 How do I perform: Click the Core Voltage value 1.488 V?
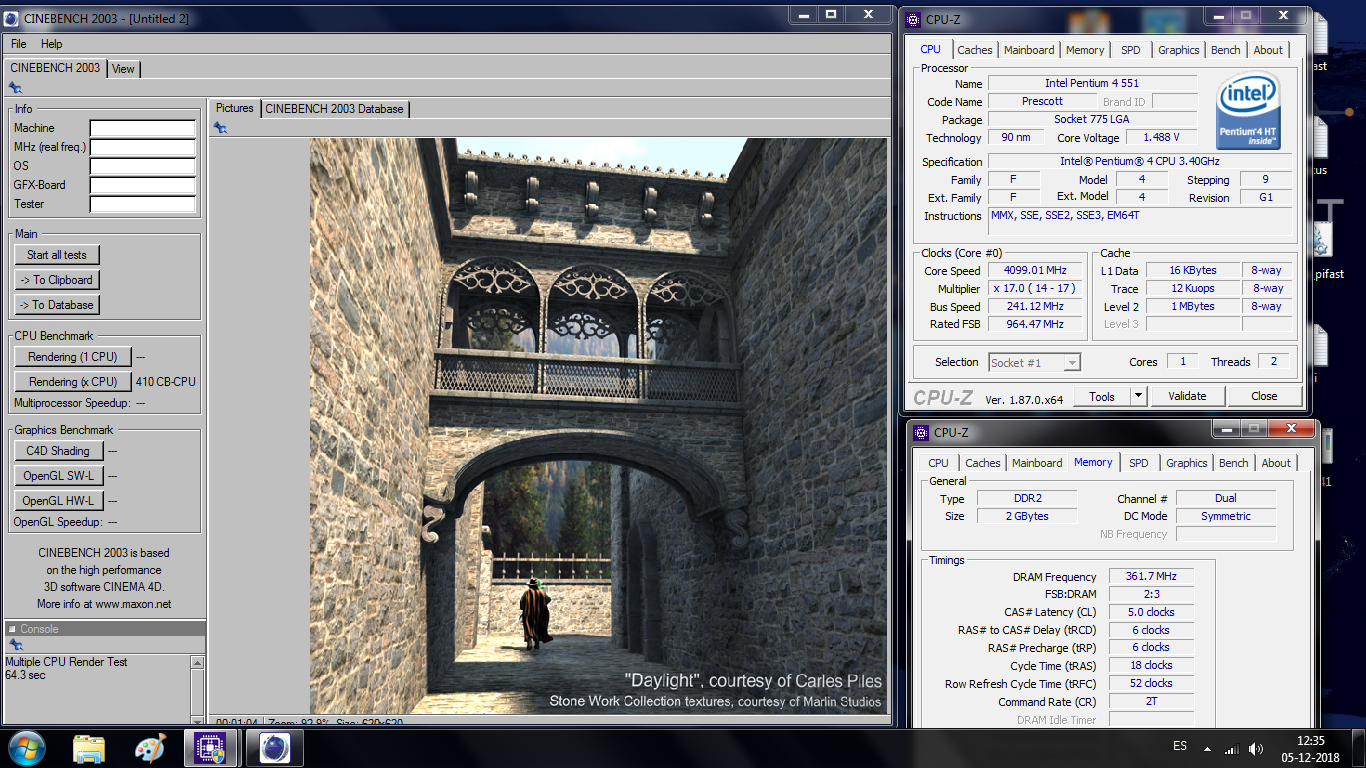tap(1161, 138)
